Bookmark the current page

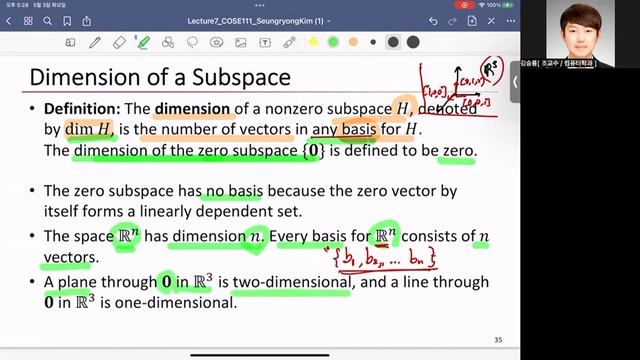(67, 21)
